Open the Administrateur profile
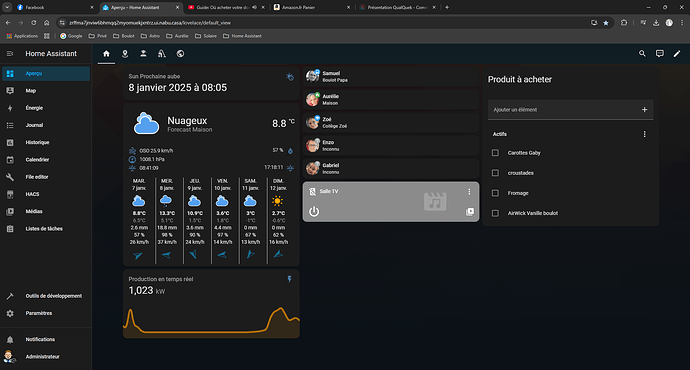This screenshot has height=370, width=690. (46, 356)
